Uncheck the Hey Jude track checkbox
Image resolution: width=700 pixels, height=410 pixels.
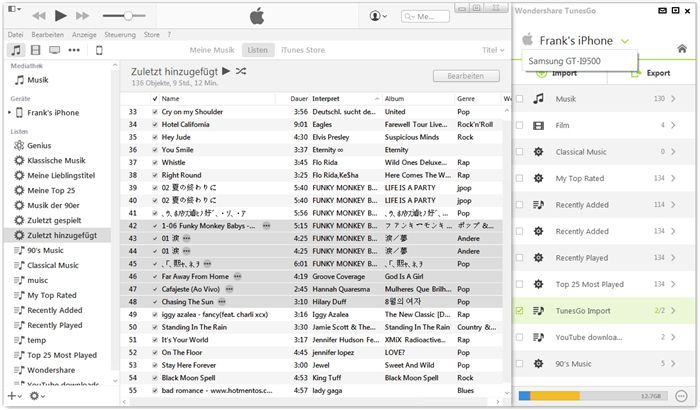coord(155,137)
